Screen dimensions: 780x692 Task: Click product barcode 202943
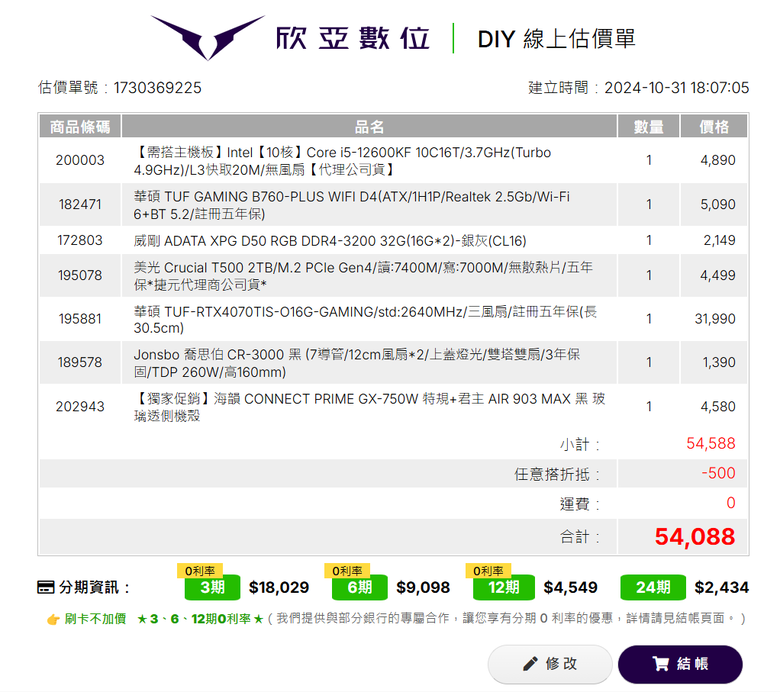[80, 406]
